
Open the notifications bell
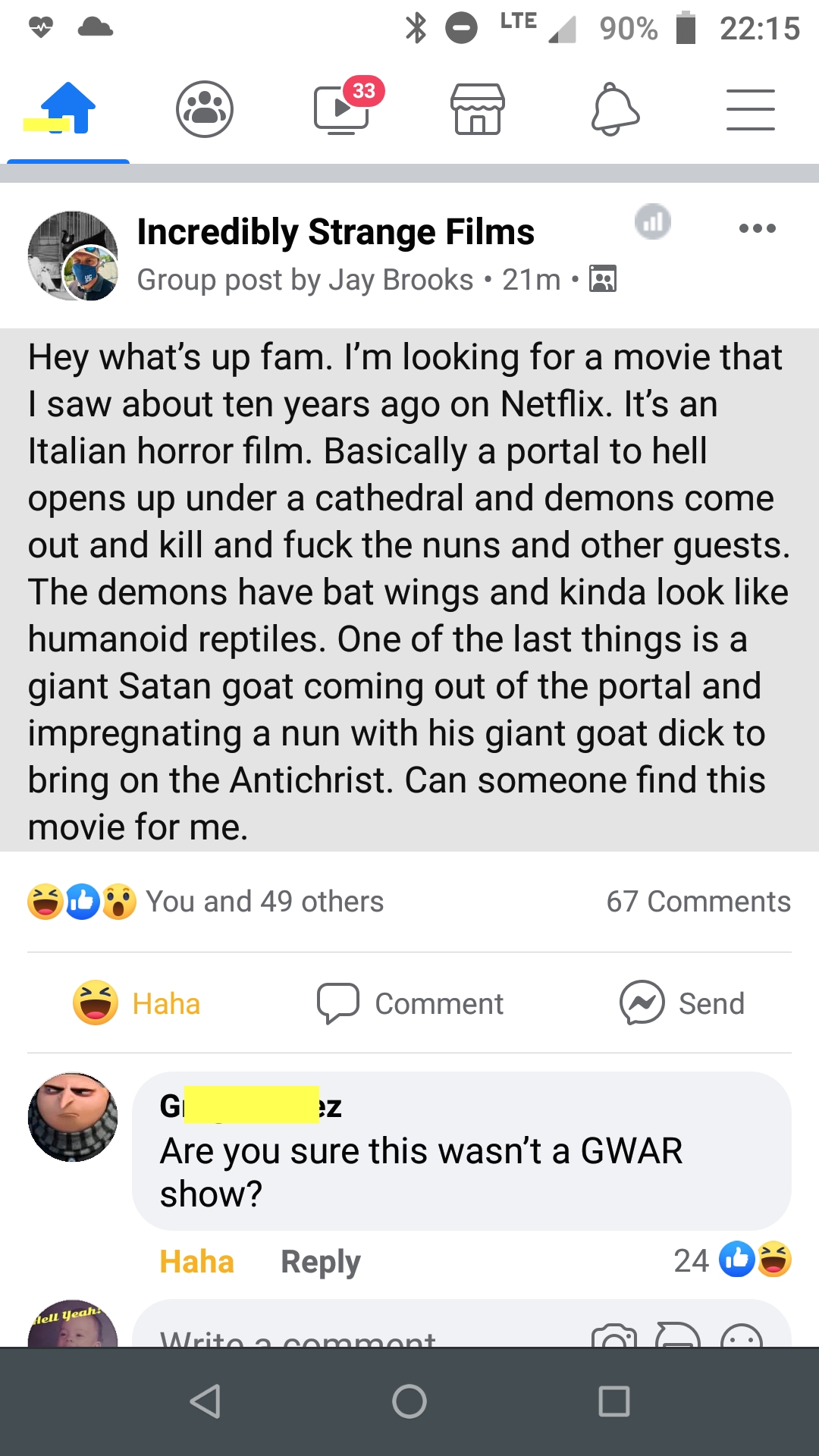614,110
